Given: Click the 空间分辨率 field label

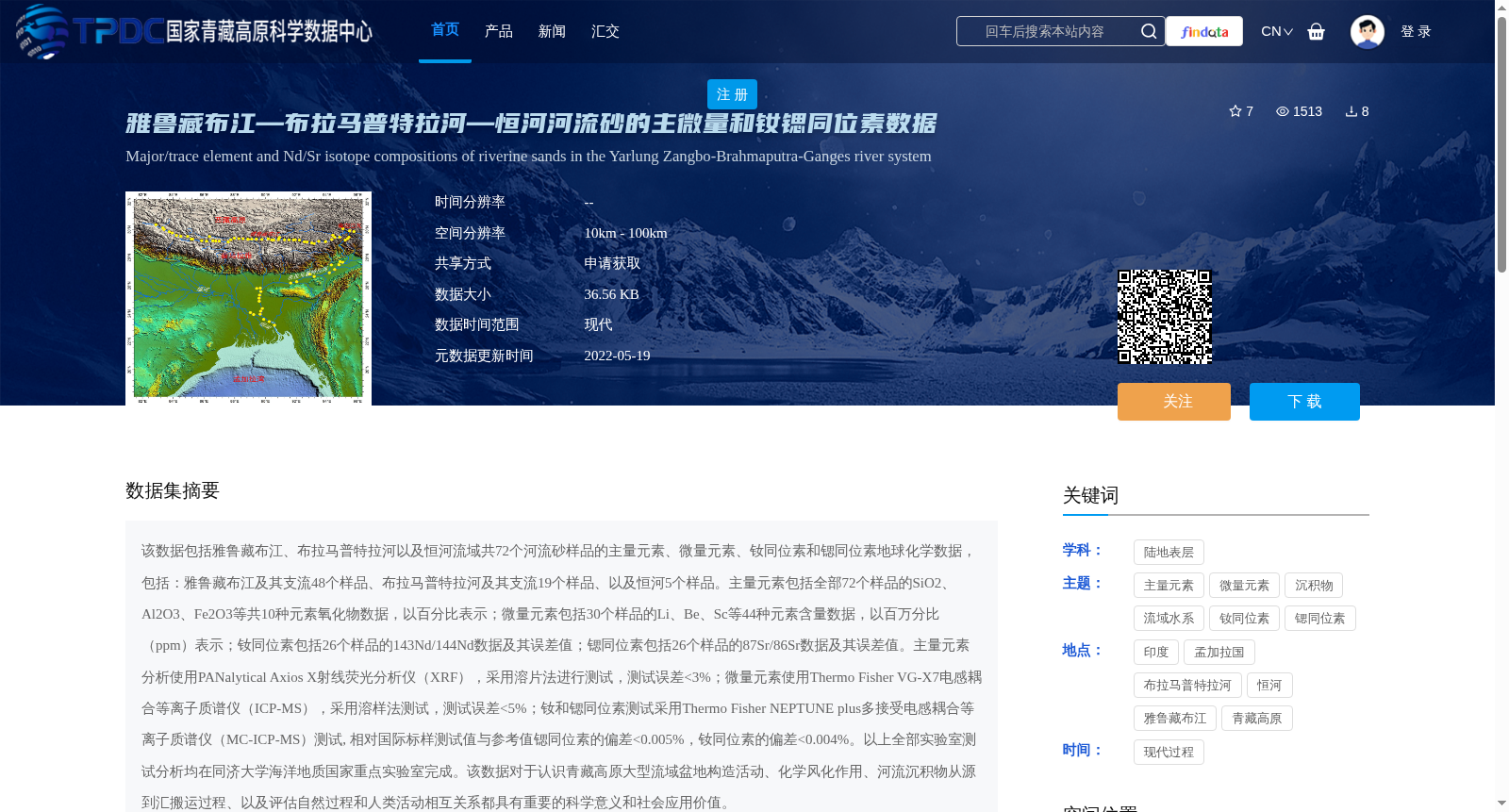Looking at the screenshot, I should 470,233.
